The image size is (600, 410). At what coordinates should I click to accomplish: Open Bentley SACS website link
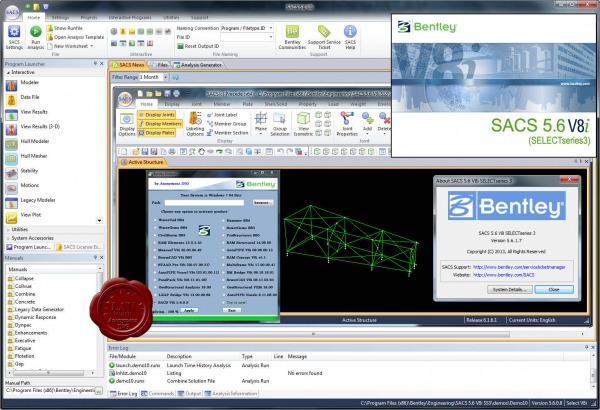[504, 275]
